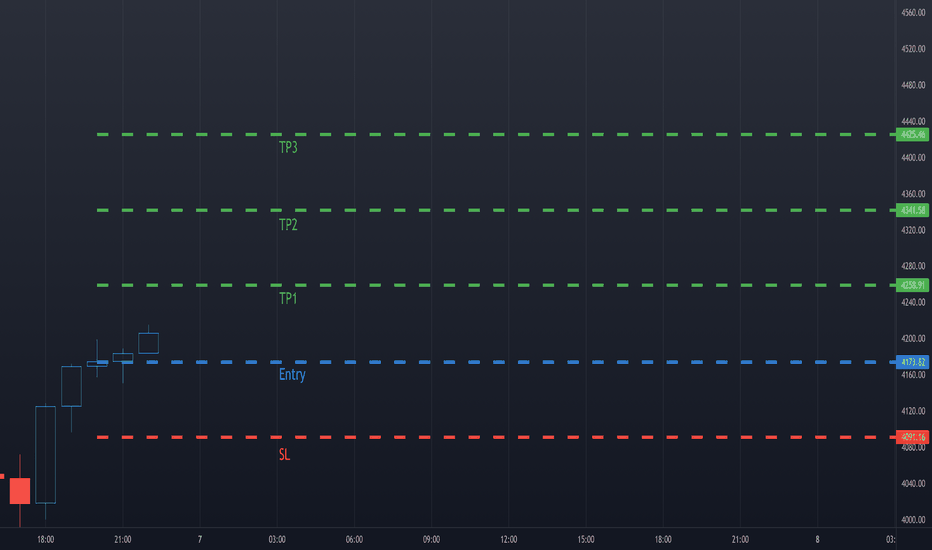Select the green dashed TP2 line
Screen dimensions: 932x550
[496, 210]
